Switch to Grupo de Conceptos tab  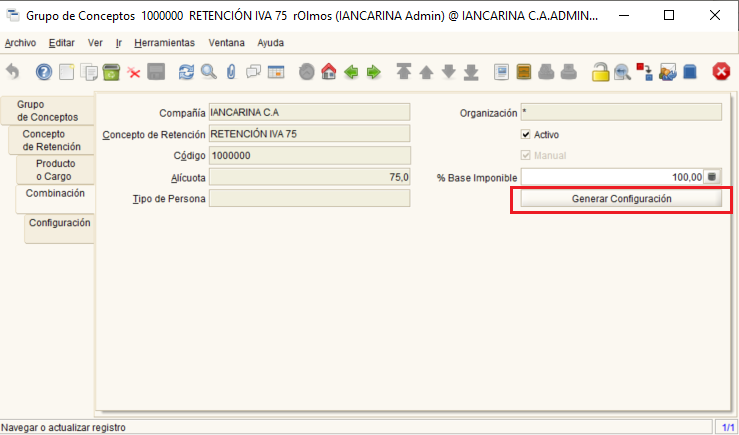[48, 111]
